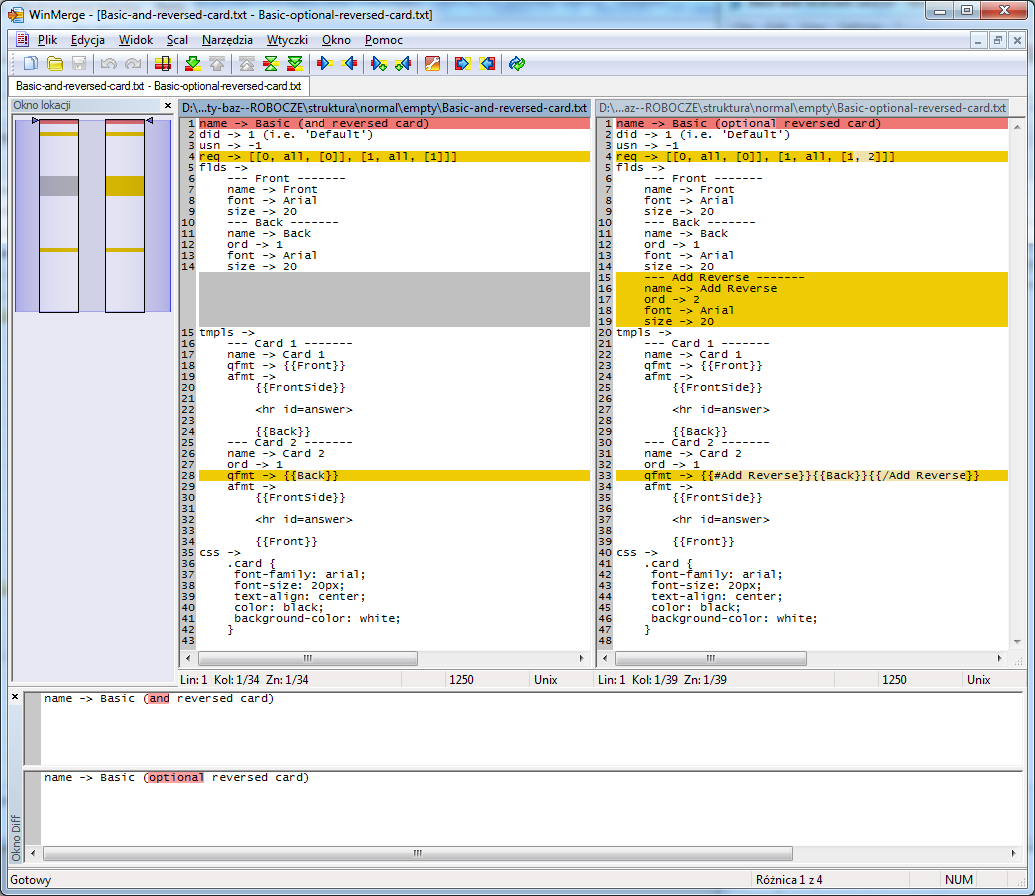The image size is (1035, 896).
Task: Click the right file bar in location pane
Action: (x=125, y=216)
